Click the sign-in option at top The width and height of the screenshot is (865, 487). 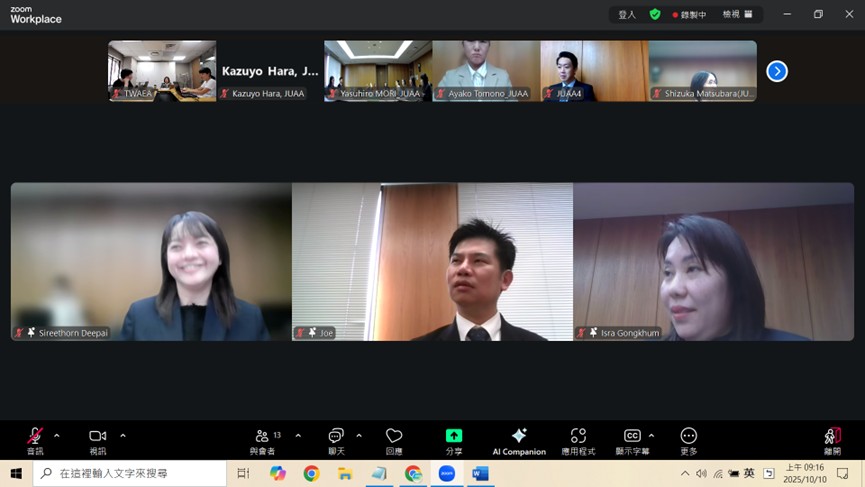point(627,15)
